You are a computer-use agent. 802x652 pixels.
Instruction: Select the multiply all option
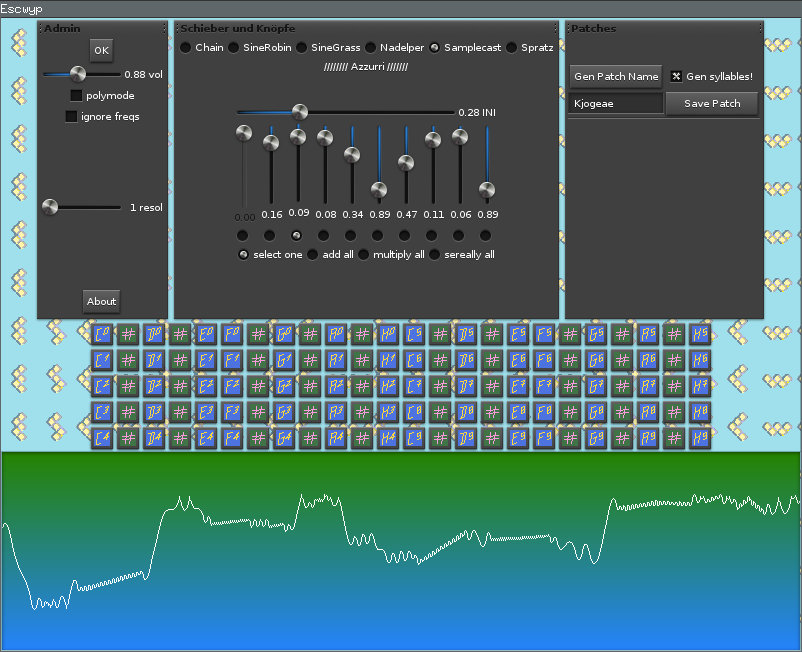pos(365,255)
